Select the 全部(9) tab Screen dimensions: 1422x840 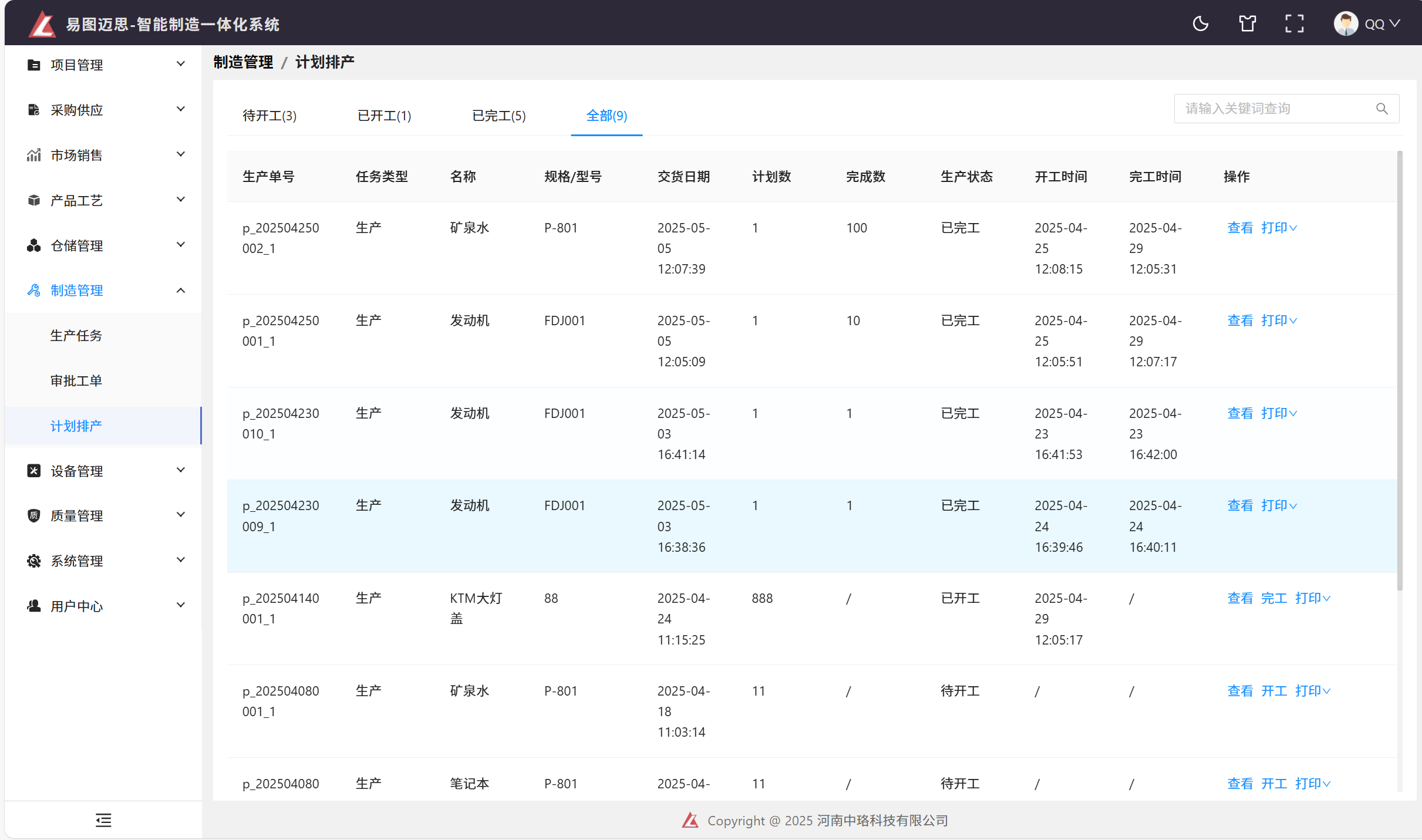[x=607, y=116]
